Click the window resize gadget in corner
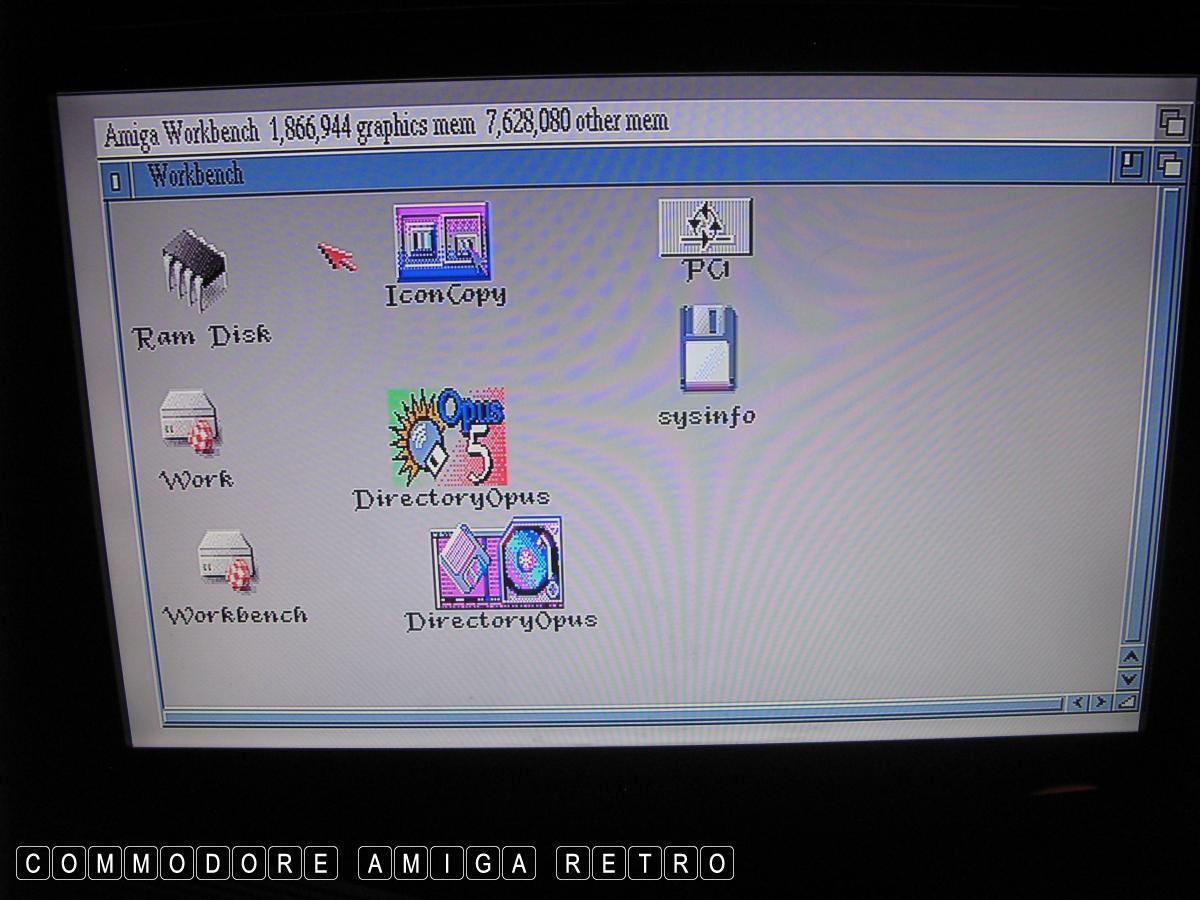The width and height of the screenshot is (1200, 900). (x=1127, y=702)
